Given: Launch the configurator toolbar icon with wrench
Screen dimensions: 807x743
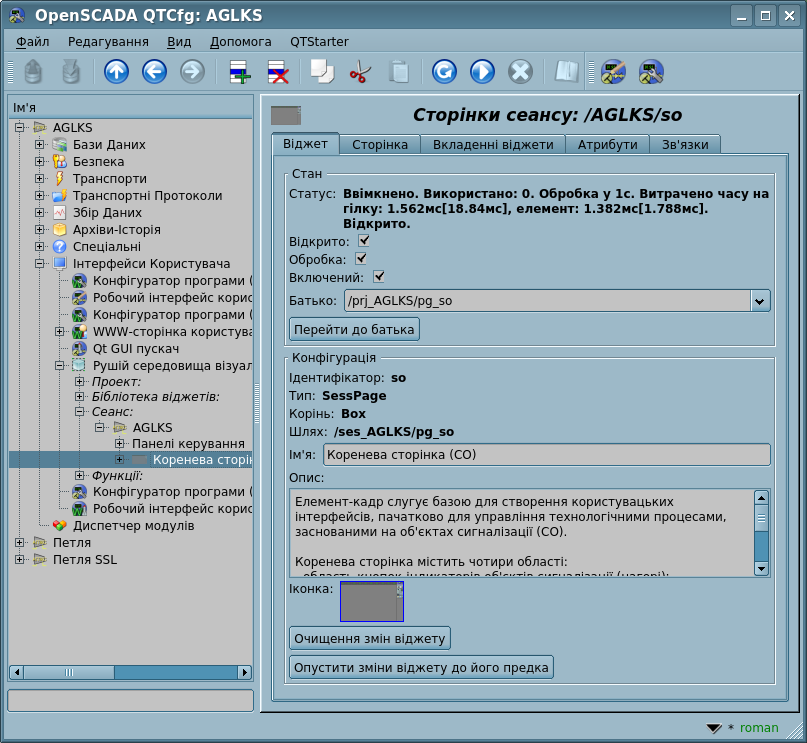Looking at the screenshot, I should [651, 72].
